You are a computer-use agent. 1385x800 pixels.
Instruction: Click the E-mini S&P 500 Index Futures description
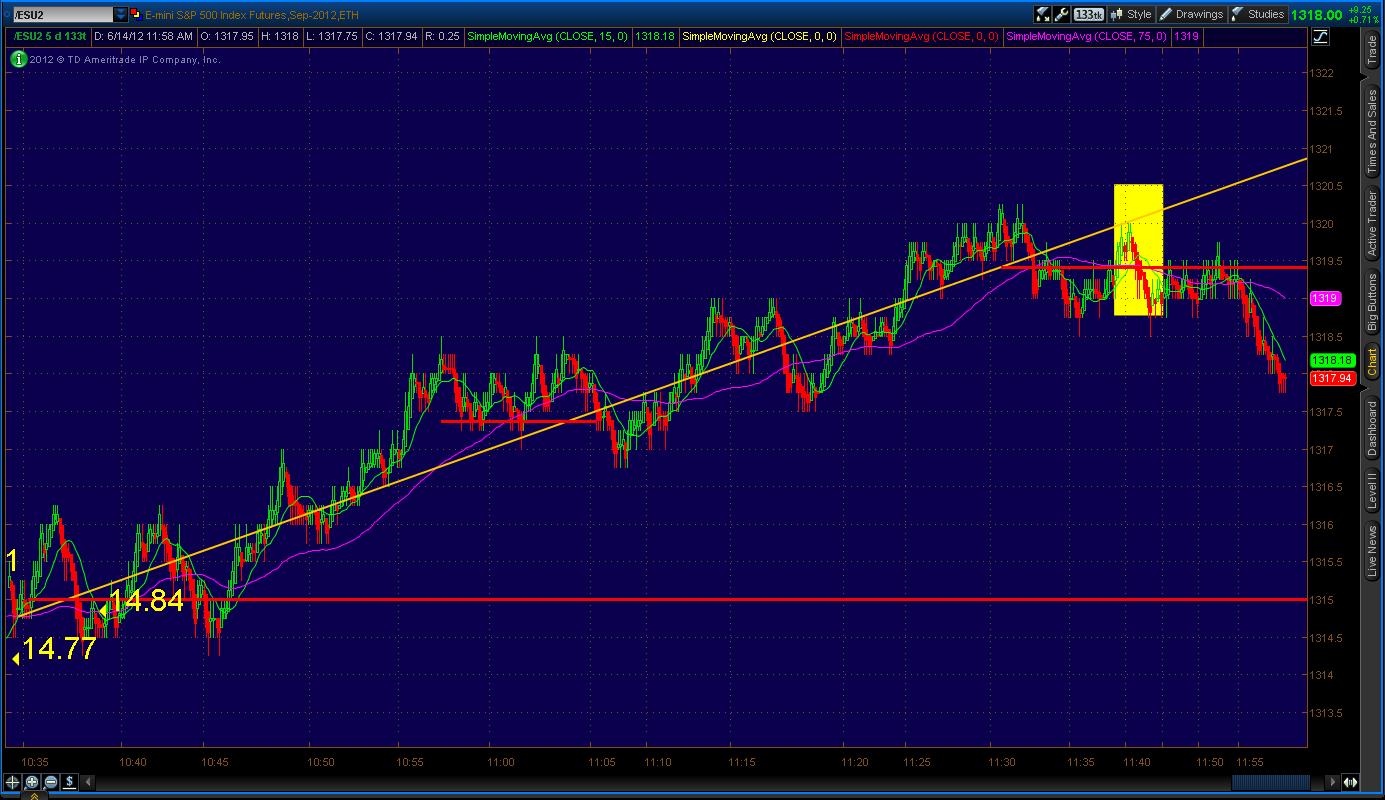[251, 15]
